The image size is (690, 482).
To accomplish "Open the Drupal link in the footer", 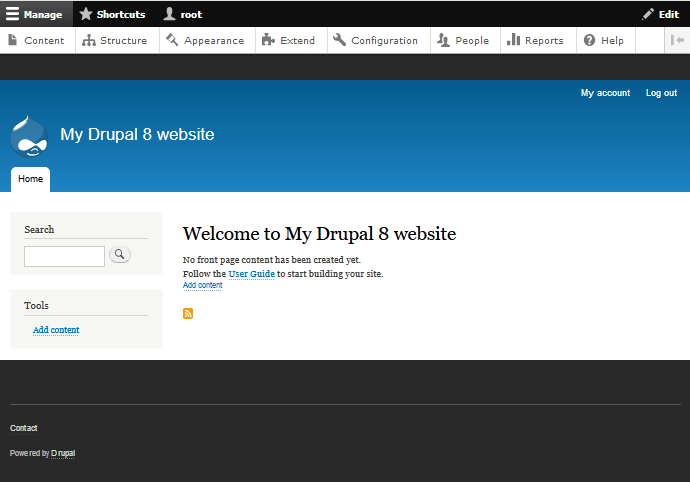I will (x=63, y=453).
